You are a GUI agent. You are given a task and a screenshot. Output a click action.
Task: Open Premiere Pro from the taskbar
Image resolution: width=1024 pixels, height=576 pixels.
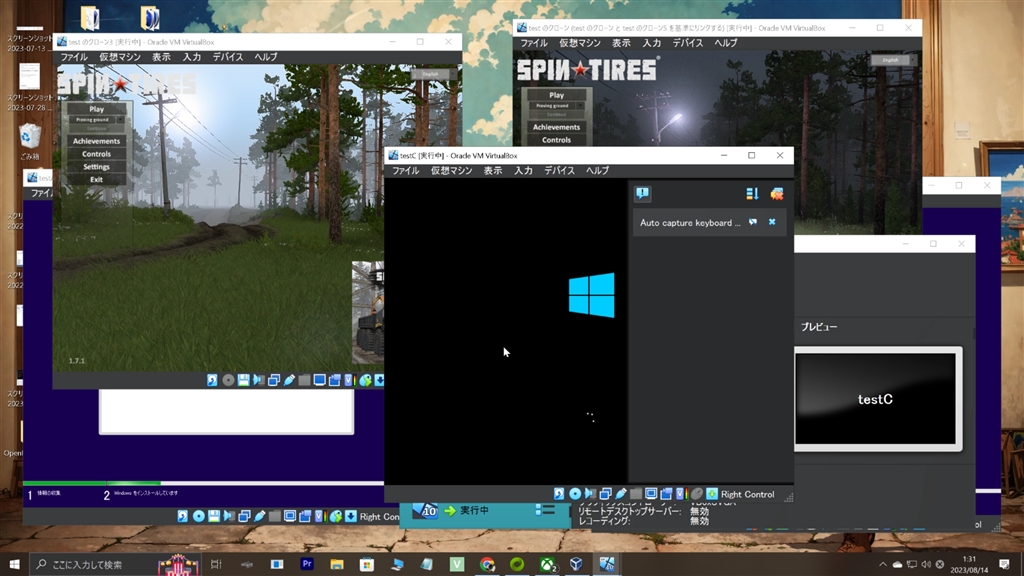[x=307, y=564]
